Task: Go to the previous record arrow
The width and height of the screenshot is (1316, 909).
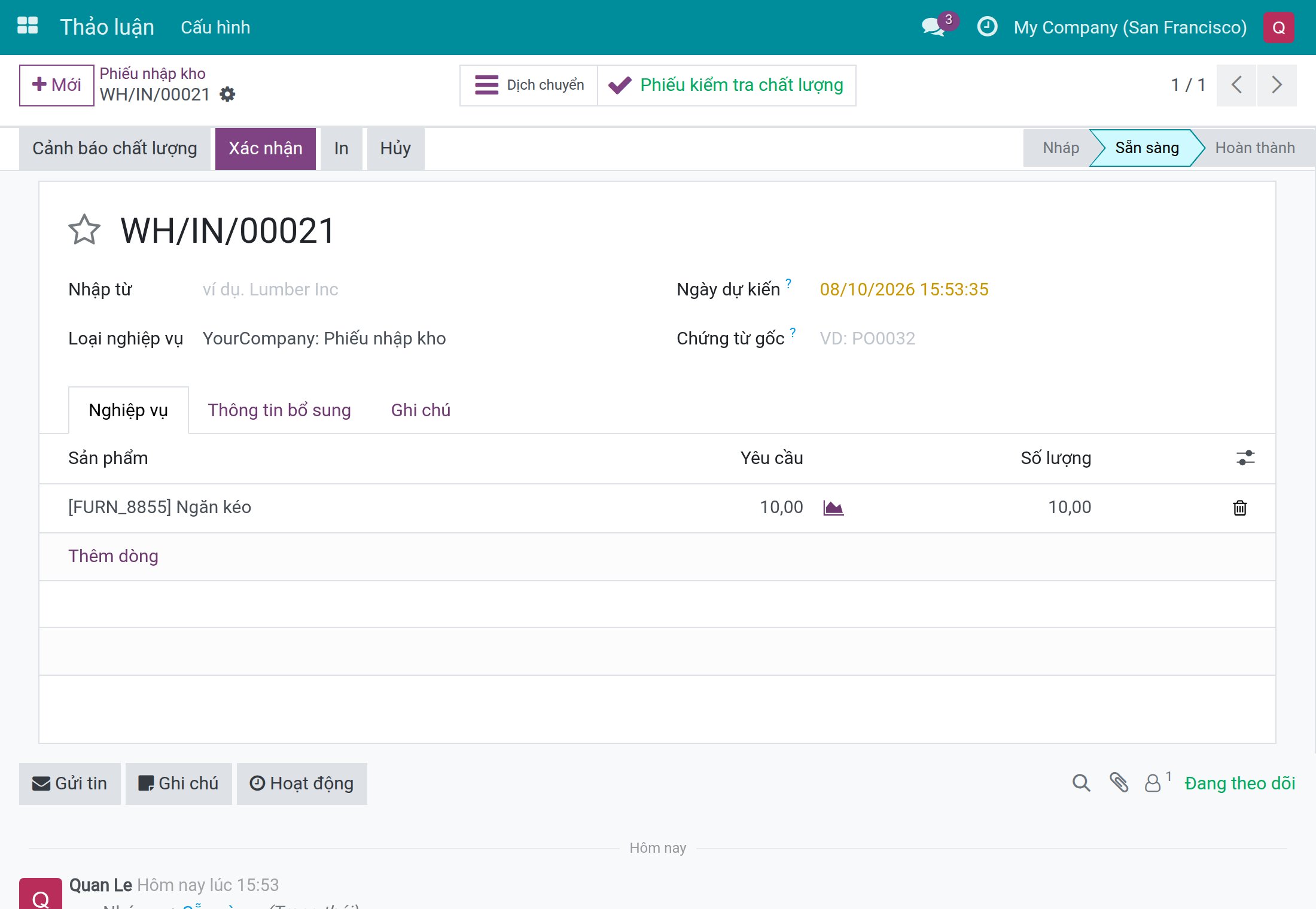Action: click(1236, 85)
